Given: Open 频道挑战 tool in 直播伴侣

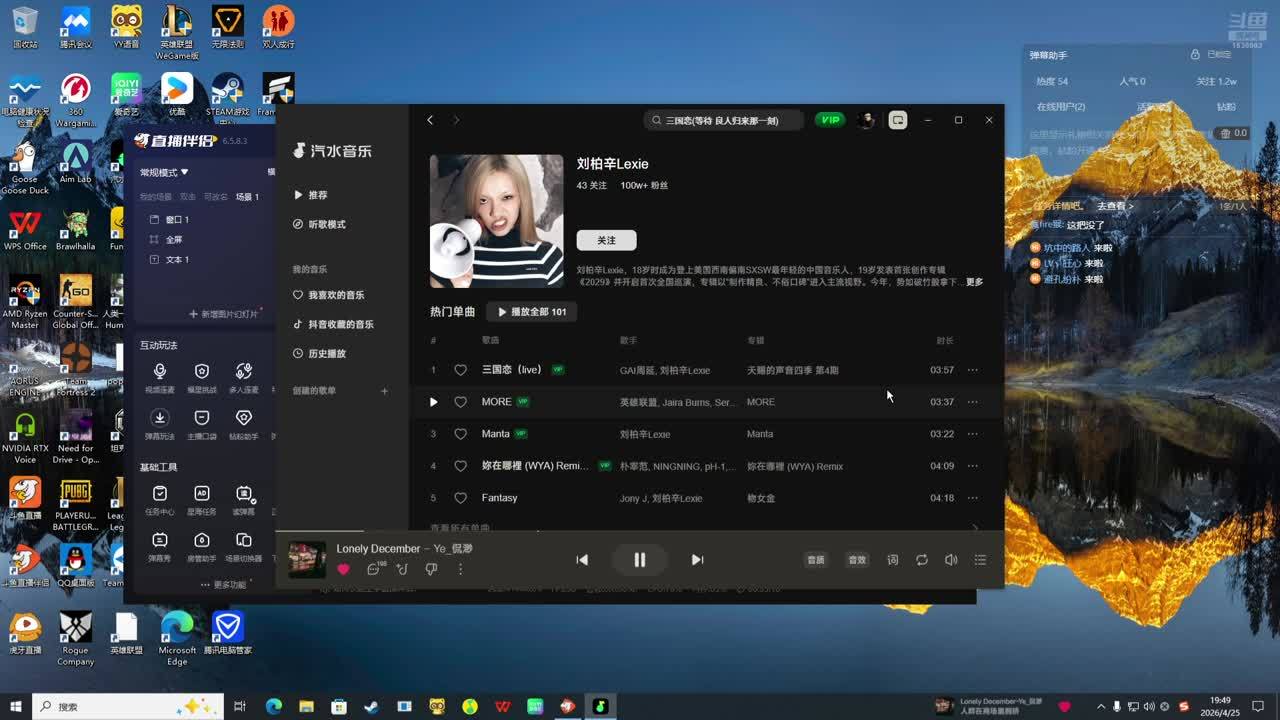Looking at the screenshot, I should pyautogui.click(x=202, y=378).
